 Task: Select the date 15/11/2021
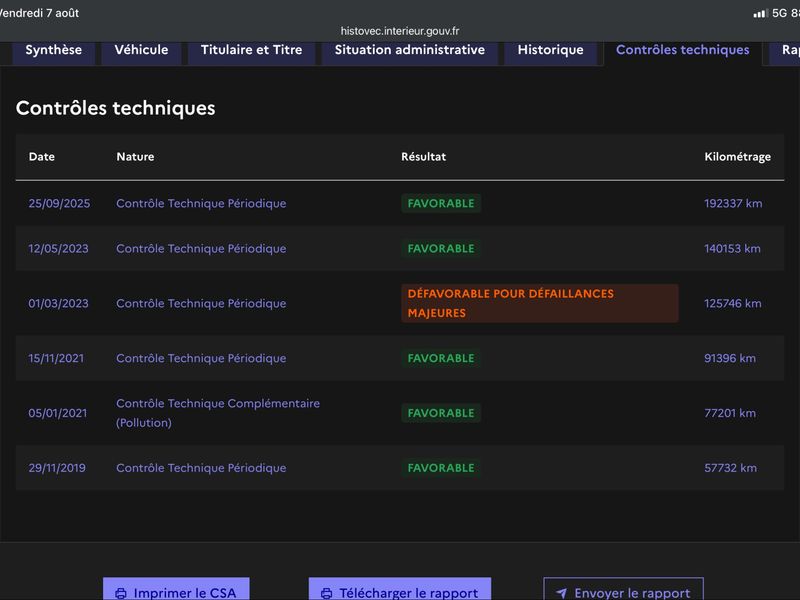click(56, 358)
